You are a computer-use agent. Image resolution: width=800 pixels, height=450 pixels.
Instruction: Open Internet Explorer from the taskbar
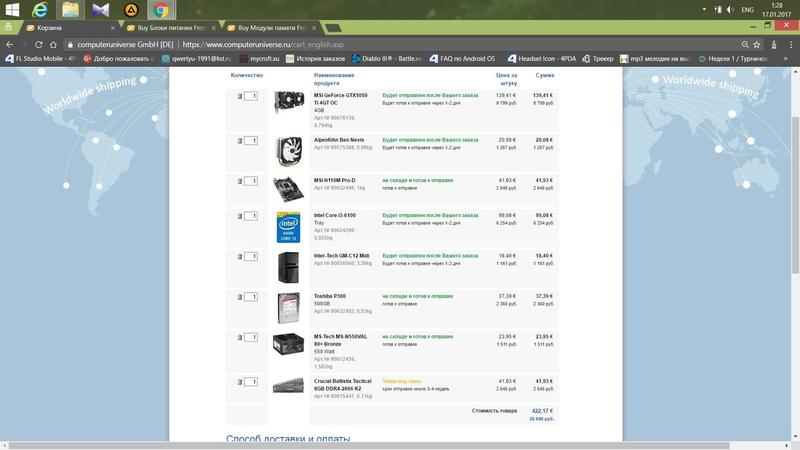pos(40,11)
